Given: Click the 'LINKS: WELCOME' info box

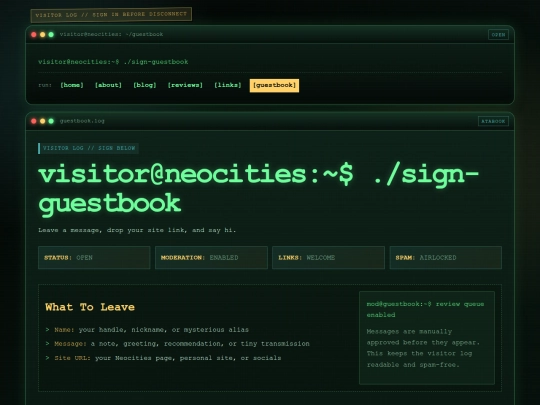Looking at the screenshot, I should point(328,258).
